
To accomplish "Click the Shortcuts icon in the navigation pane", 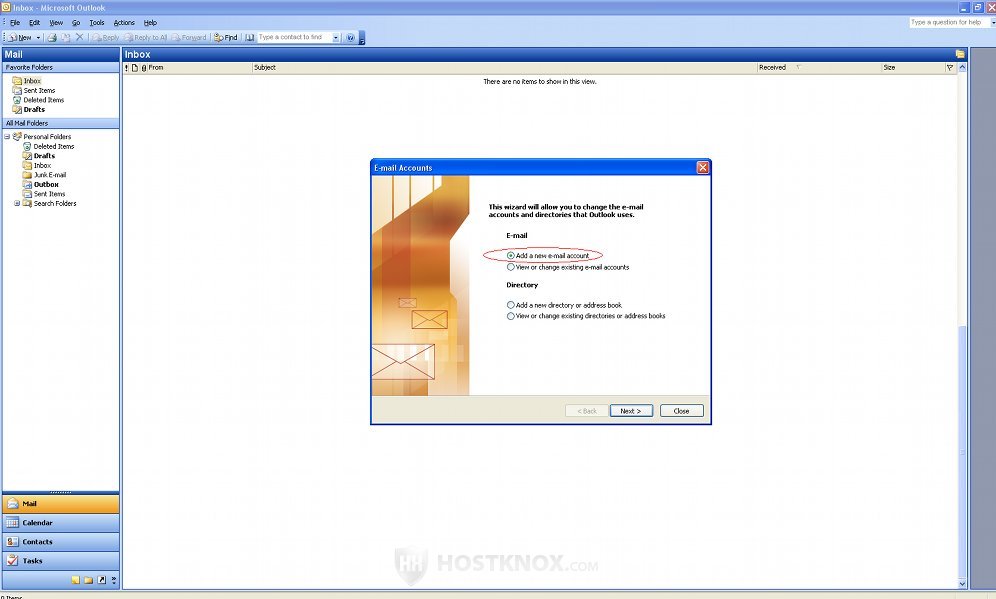I will [x=102, y=580].
